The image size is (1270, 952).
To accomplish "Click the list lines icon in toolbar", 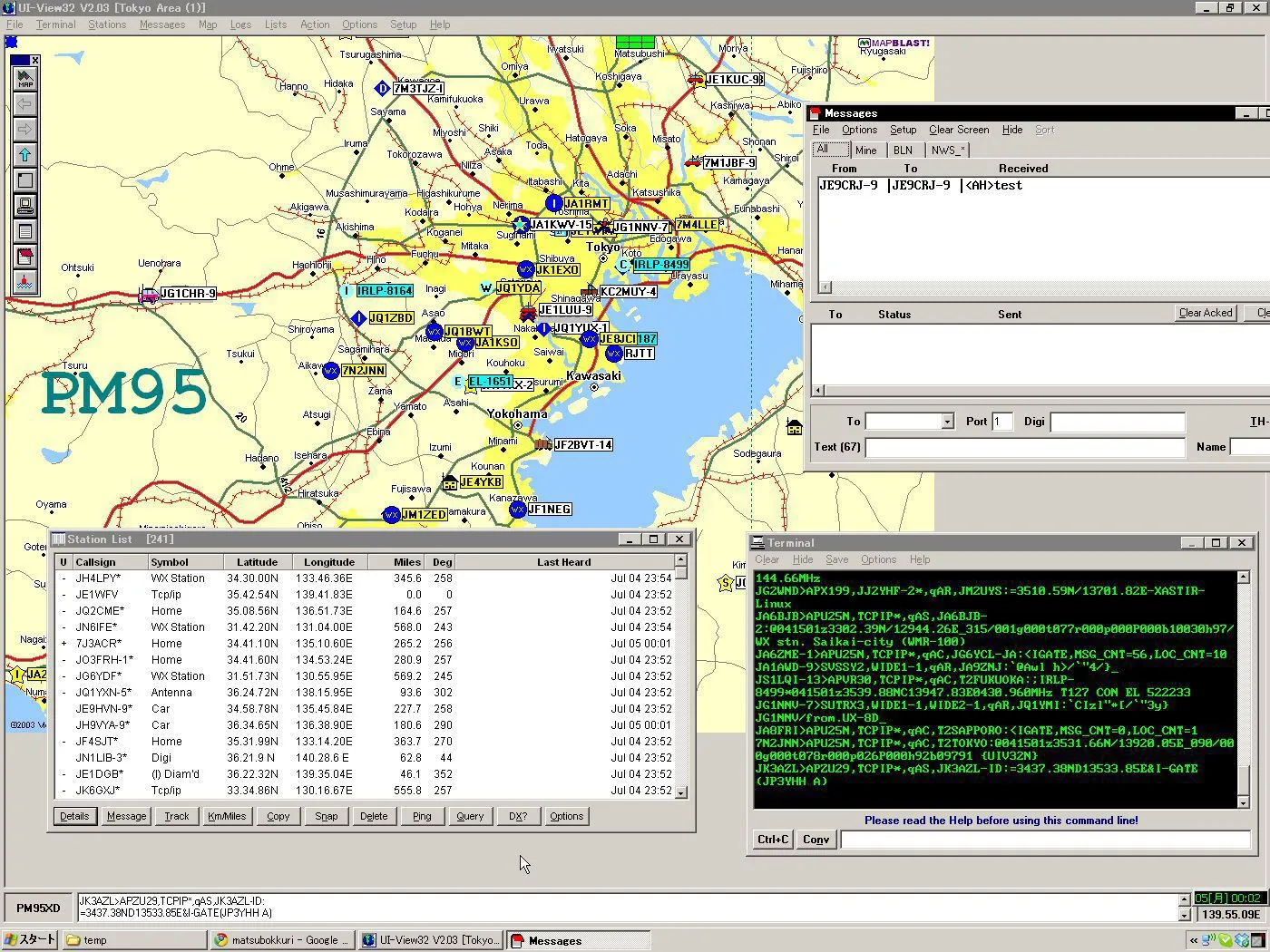I will (24, 231).
